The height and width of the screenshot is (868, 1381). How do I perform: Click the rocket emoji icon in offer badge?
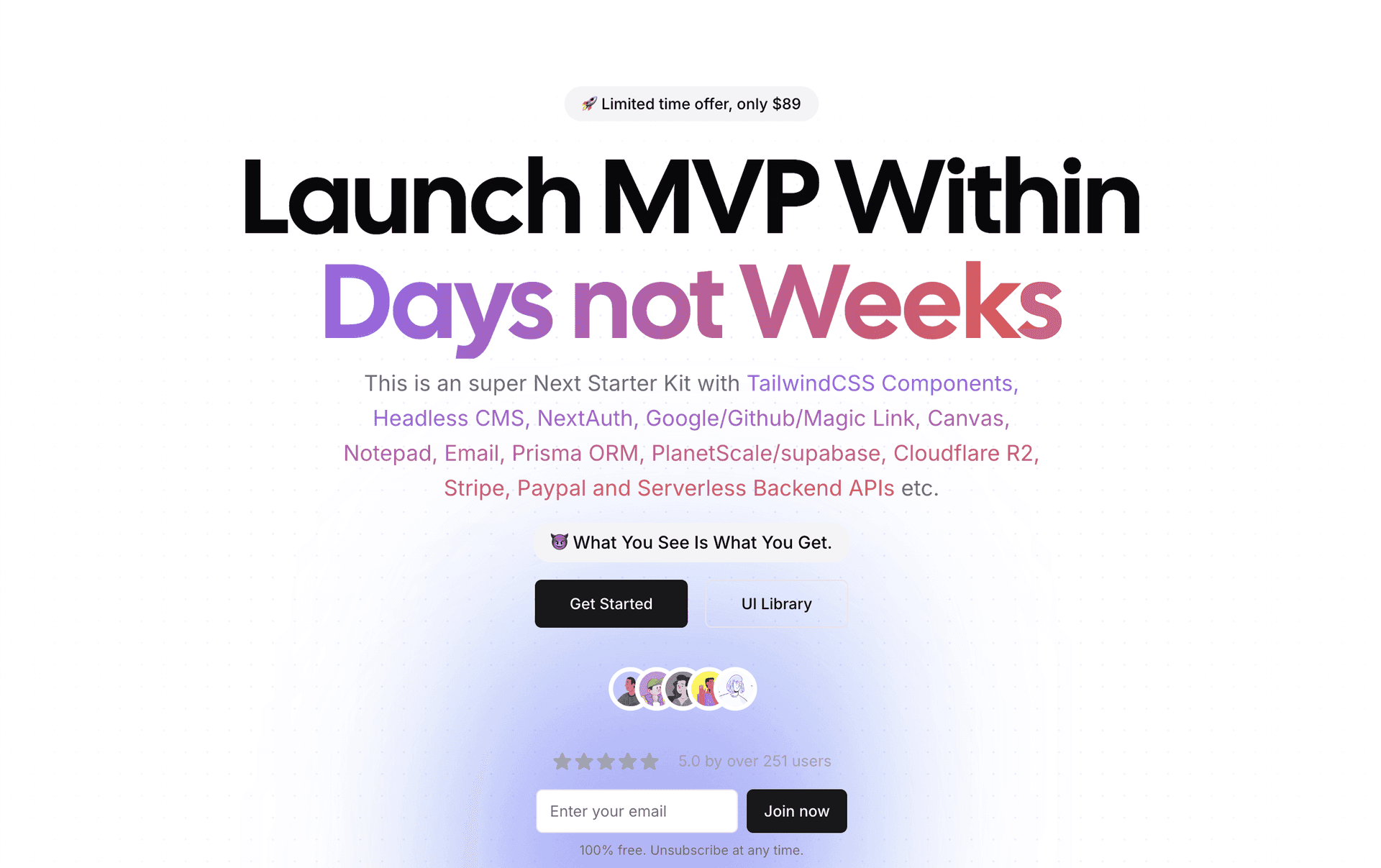click(590, 104)
